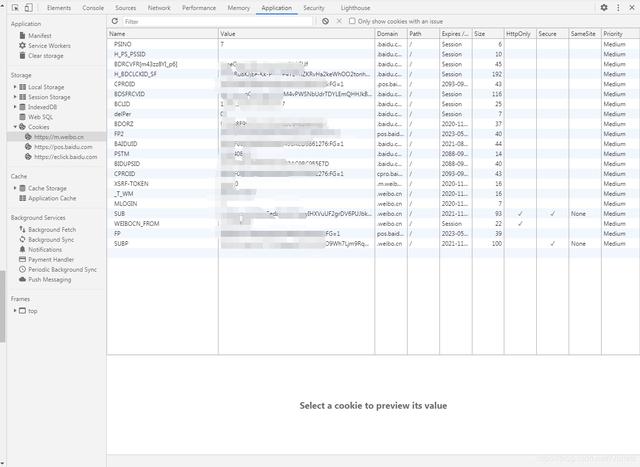
Task: Open the Service Workers section
Action: pyautogui.click(x=49, y=45)
